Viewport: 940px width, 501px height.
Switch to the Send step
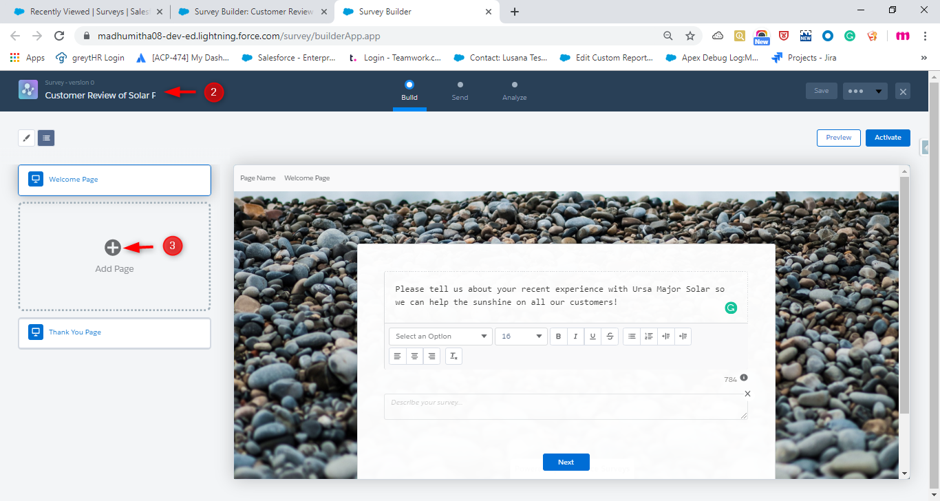coord(460,90)
